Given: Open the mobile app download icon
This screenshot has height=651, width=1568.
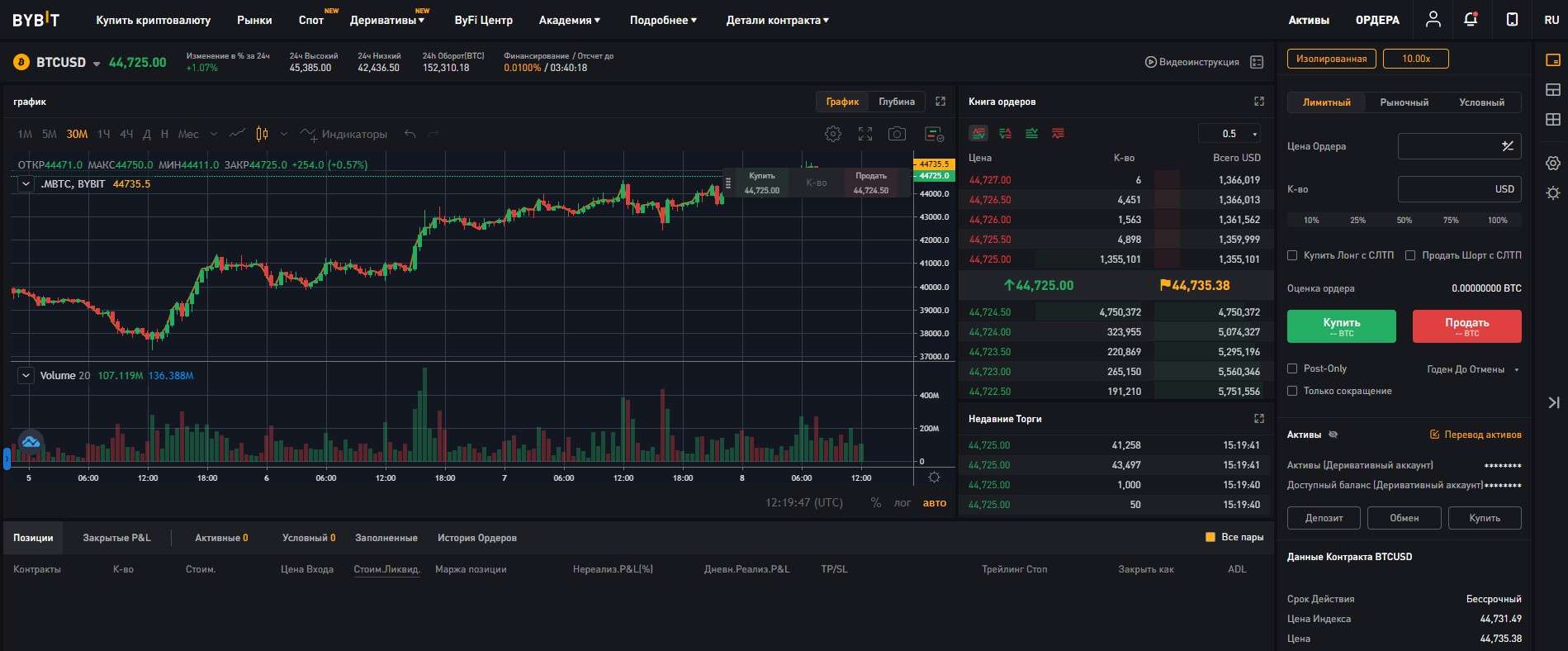Looking at the screenshot, I should point(1512,20).
